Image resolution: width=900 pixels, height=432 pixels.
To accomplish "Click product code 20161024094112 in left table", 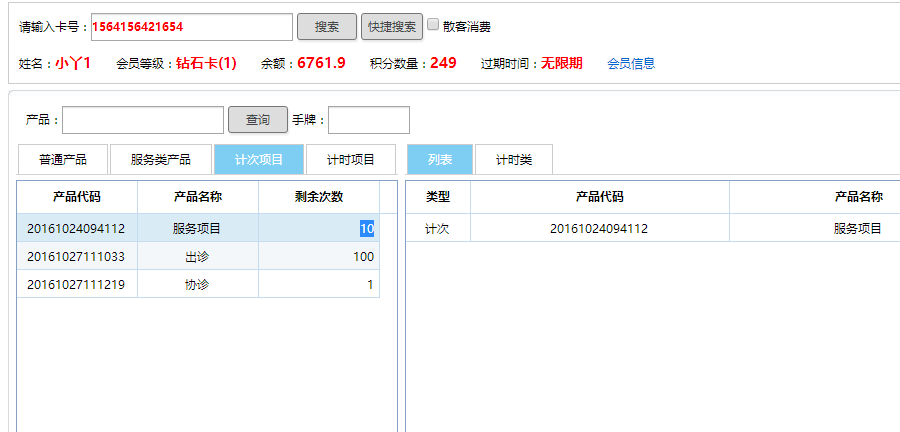I will tap(76, 228).
